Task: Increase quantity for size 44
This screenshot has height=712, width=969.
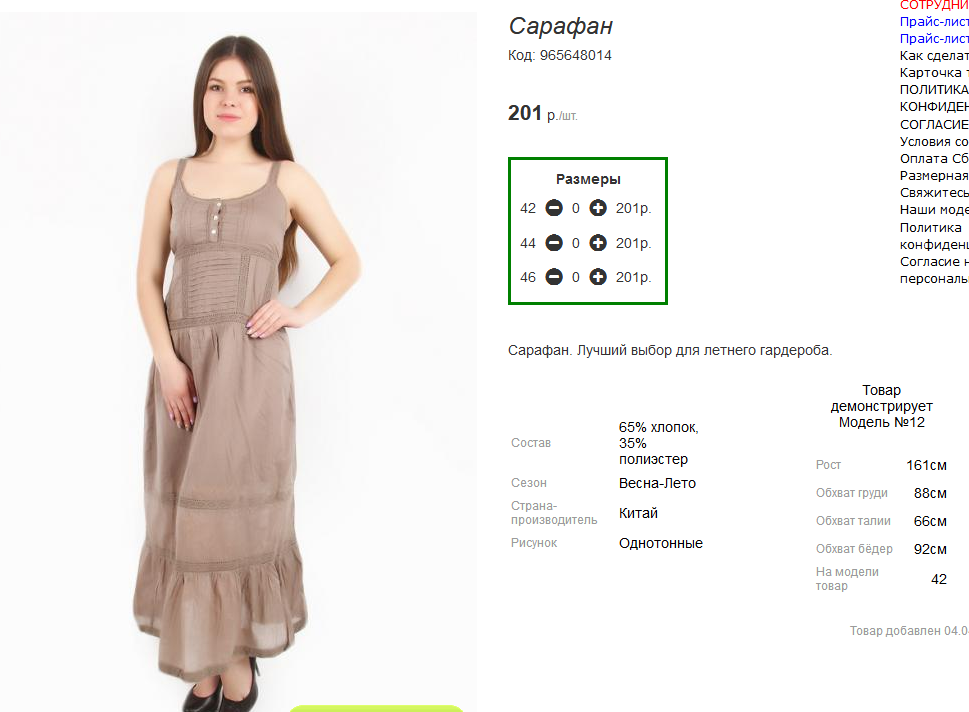Action: pyautogui.click(x=598, y=243)
